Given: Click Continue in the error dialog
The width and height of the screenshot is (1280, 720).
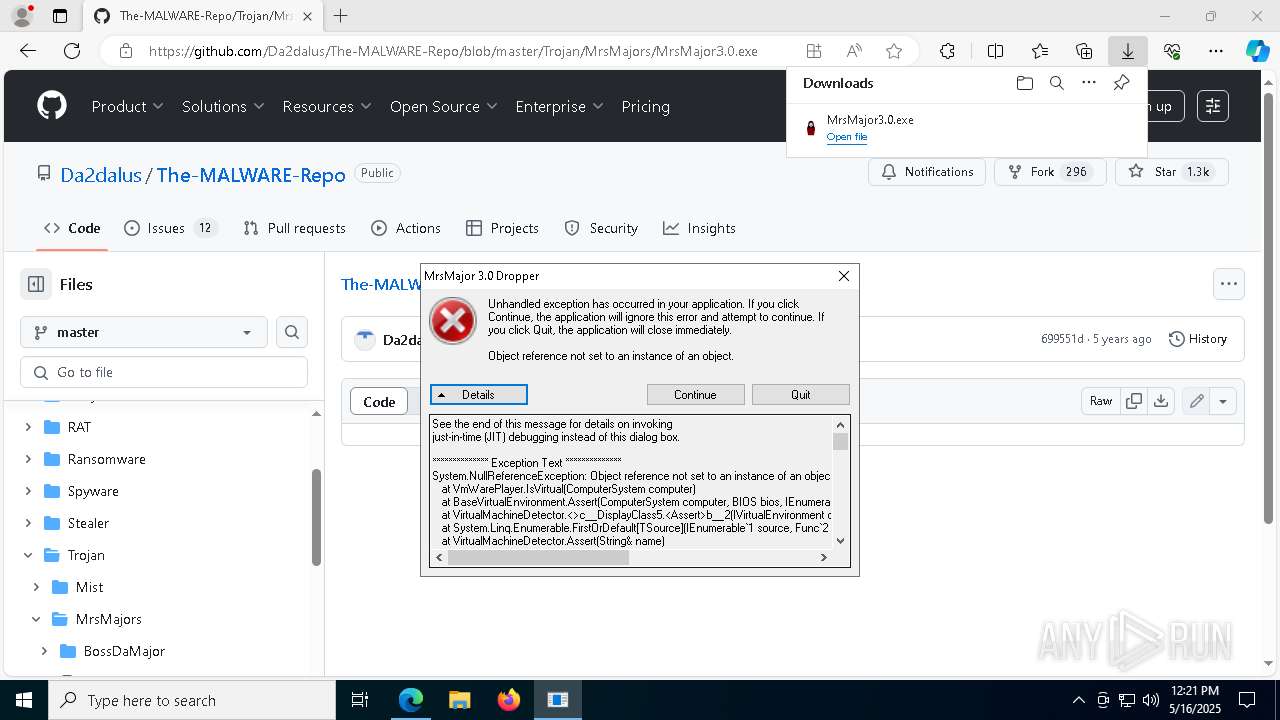Looking at the screenshot, I should [695, 394].
